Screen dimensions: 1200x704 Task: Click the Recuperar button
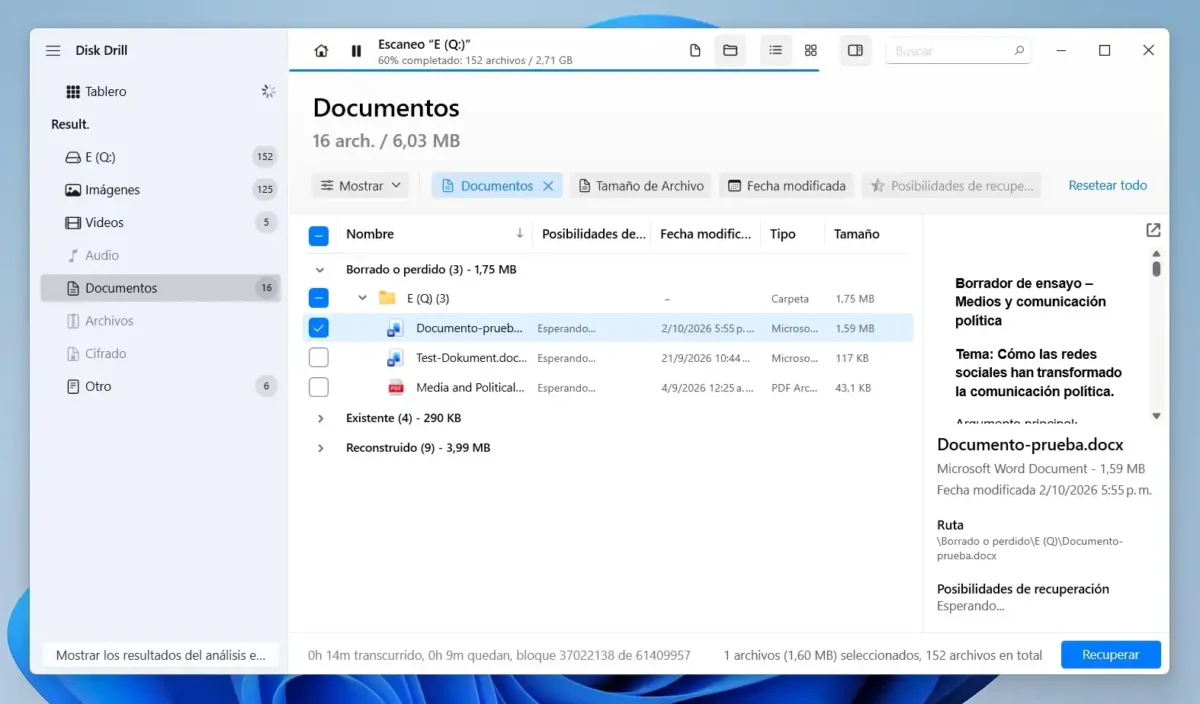point(1111,655)
